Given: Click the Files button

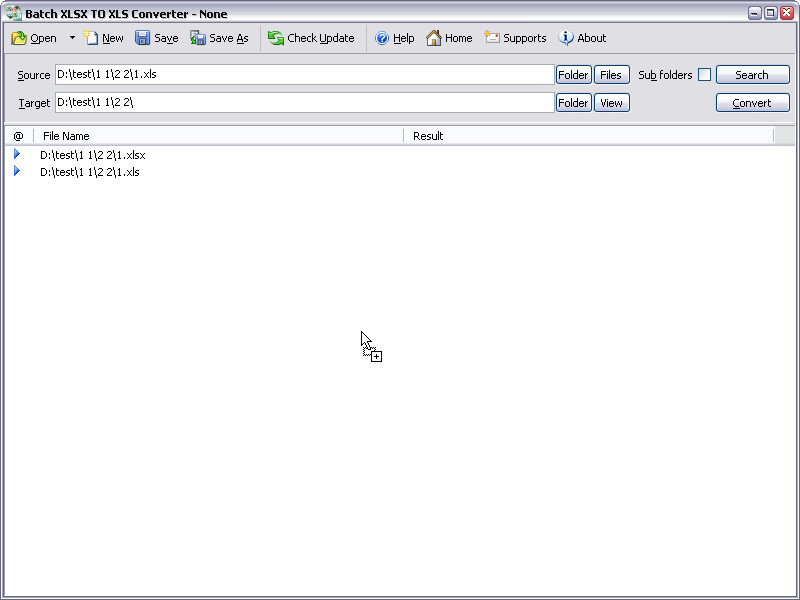Looking at the screenshot, I should 611,75.
